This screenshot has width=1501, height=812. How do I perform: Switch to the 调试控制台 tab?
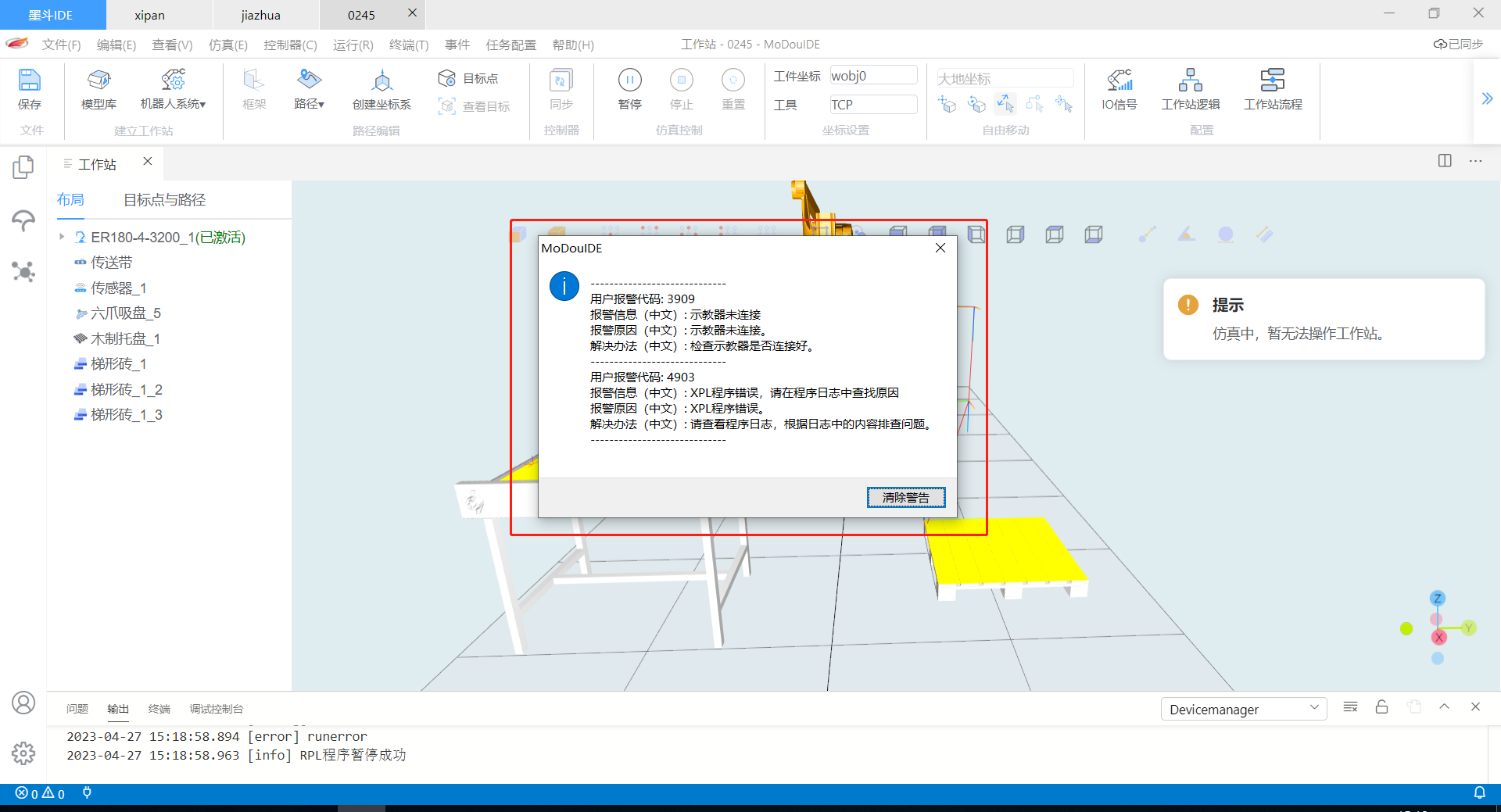tap(216, 709)
